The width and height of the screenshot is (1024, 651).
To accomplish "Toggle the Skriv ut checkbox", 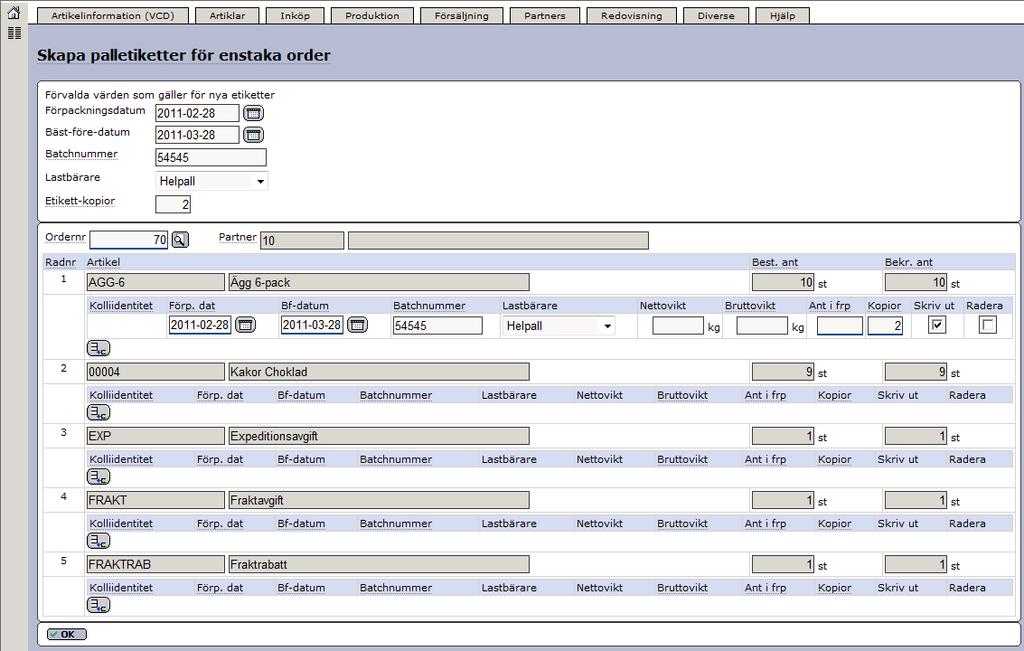I will tap(936, 325).
